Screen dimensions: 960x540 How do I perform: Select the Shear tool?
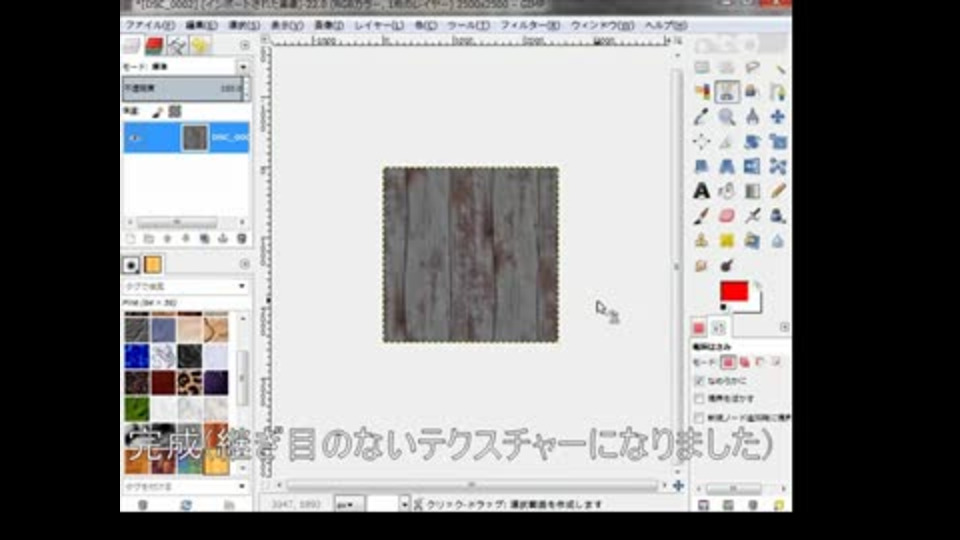point(702,166)
